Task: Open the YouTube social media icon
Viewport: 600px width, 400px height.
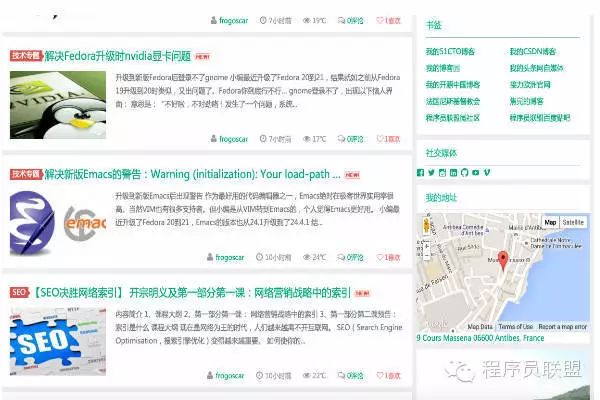Action: tap(476, 173)
